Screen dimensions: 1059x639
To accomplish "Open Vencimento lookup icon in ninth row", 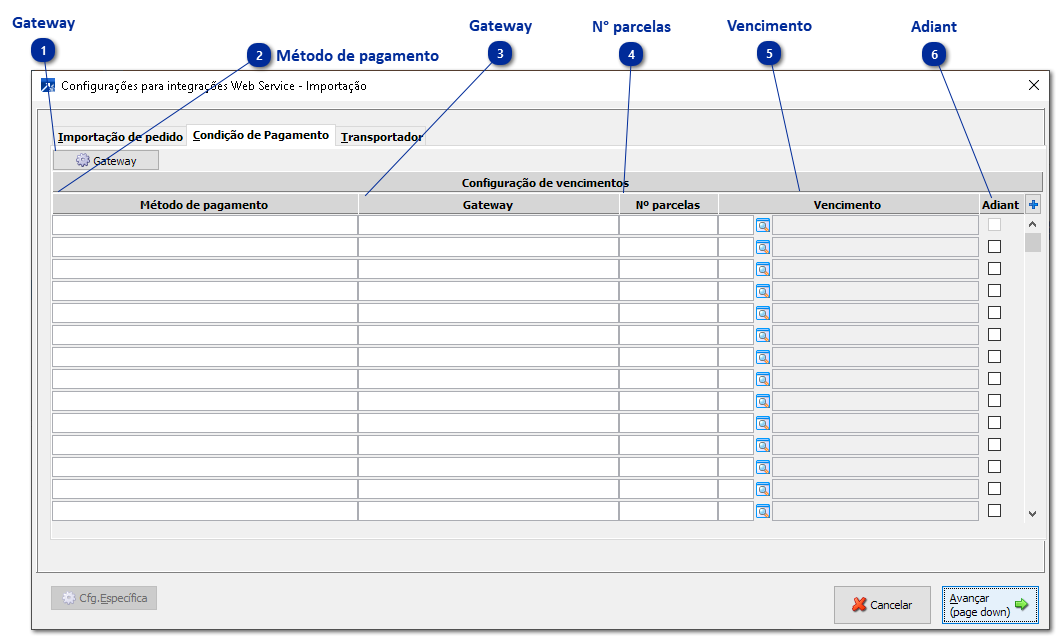I will coord(763,401).
